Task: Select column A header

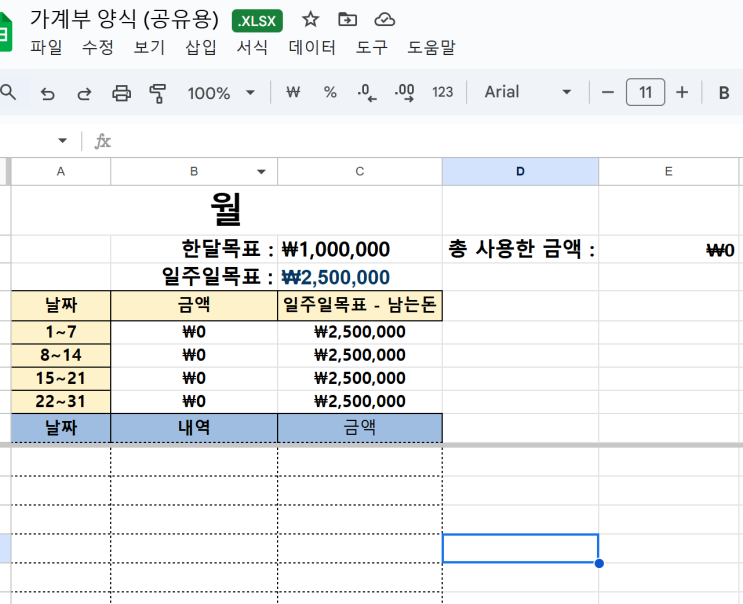Action: 61,171
